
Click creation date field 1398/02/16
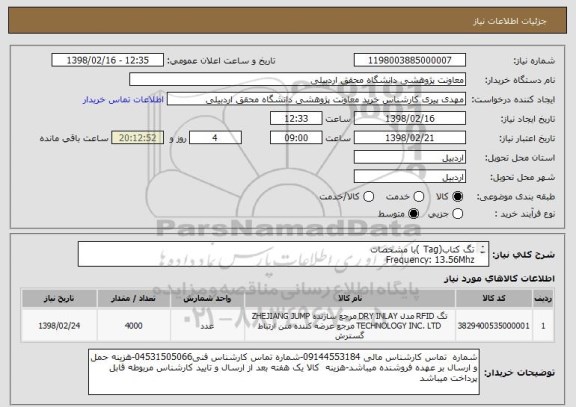410,119
